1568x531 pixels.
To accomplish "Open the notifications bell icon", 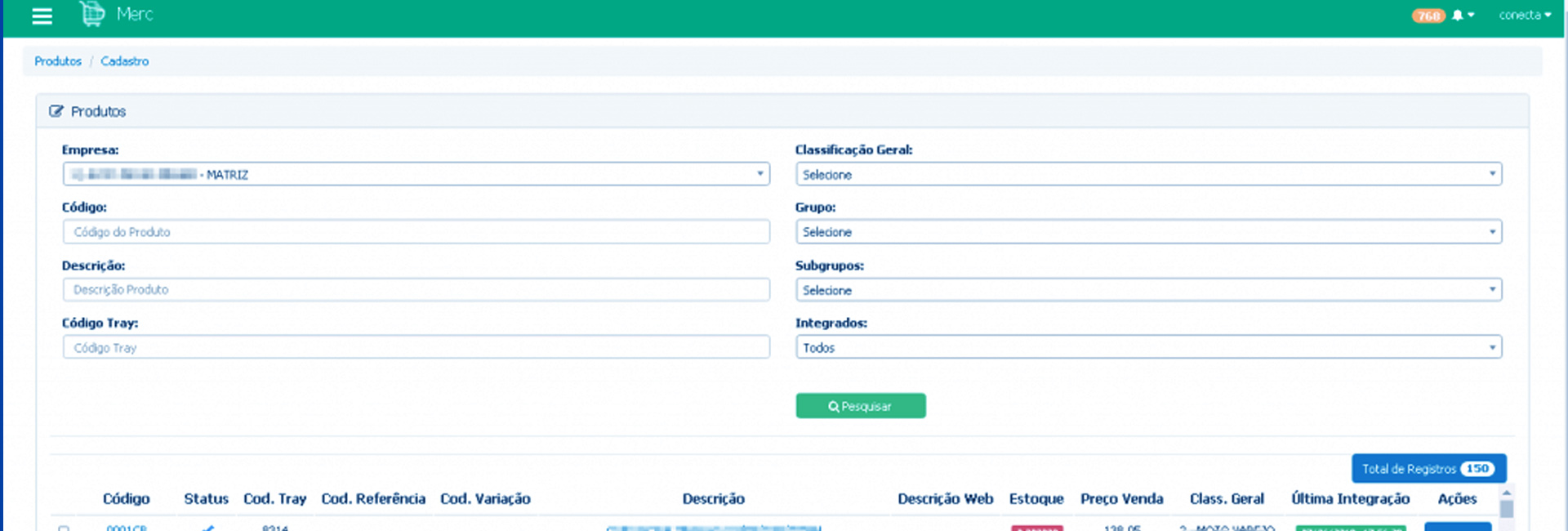I will [1458, 16].
